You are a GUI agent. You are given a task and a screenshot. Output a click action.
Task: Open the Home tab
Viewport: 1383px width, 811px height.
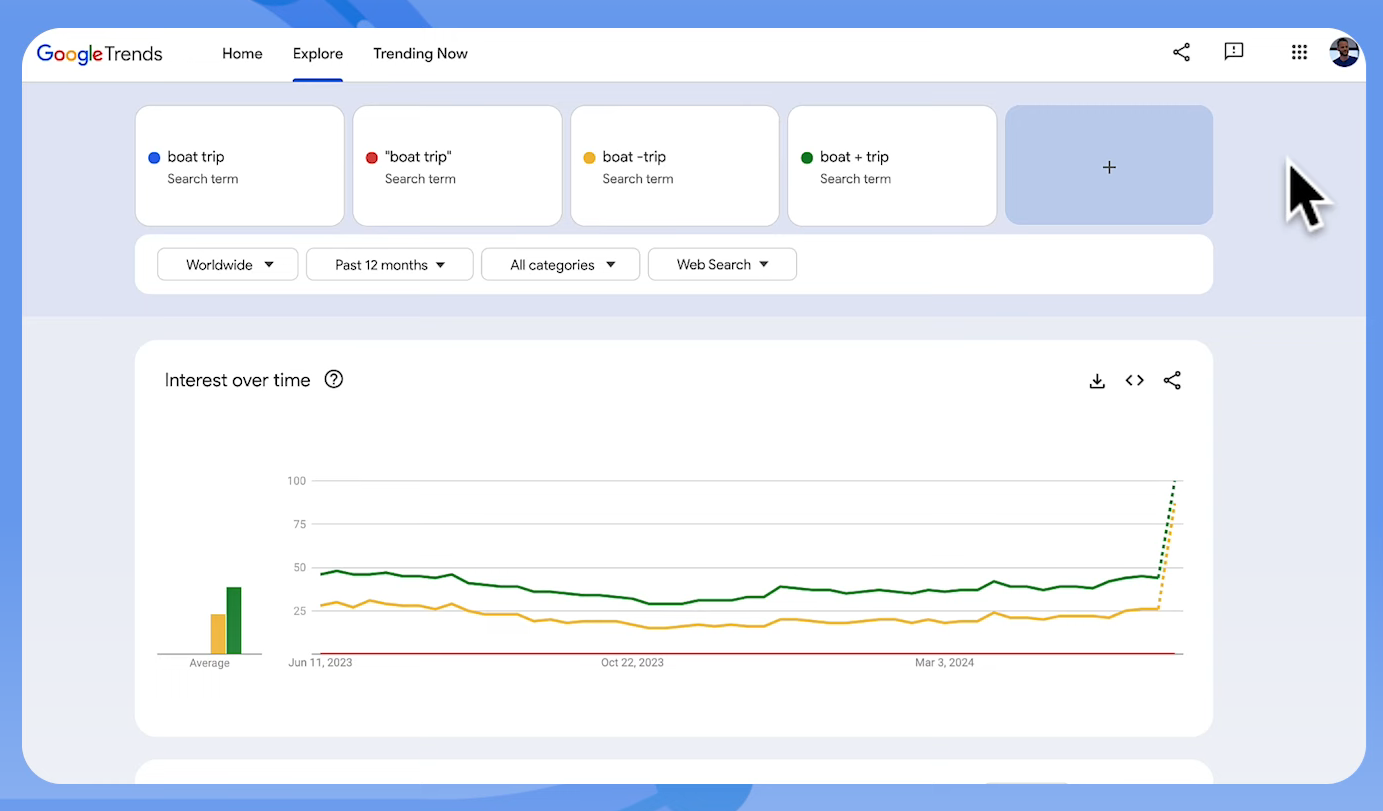(242, 54)
